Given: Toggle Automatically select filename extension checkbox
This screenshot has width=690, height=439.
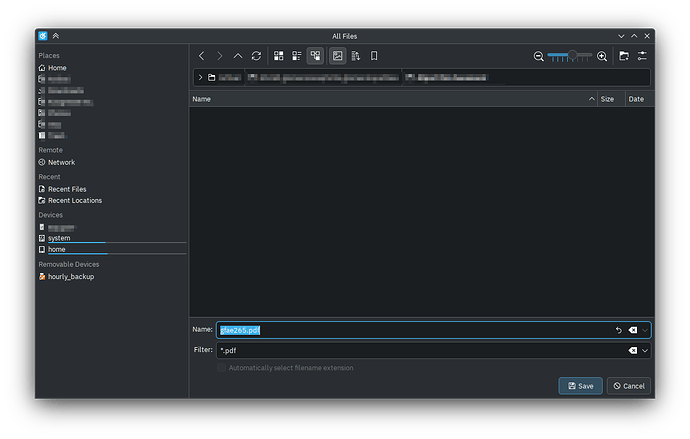Looking at the screenshot, I should 221,368.
